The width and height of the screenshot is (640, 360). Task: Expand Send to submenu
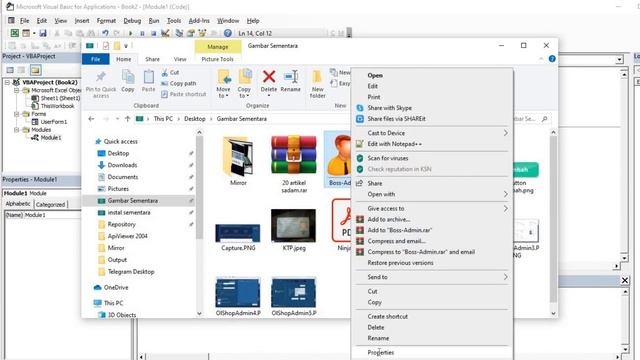pos(506,277)
